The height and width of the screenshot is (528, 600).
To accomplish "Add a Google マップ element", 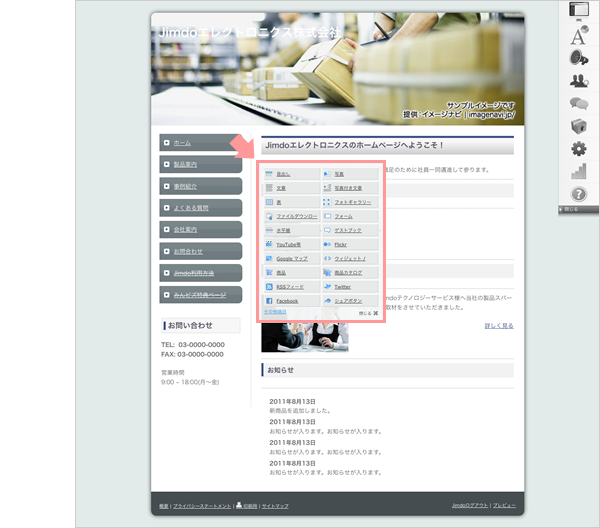I will point(292,259).
